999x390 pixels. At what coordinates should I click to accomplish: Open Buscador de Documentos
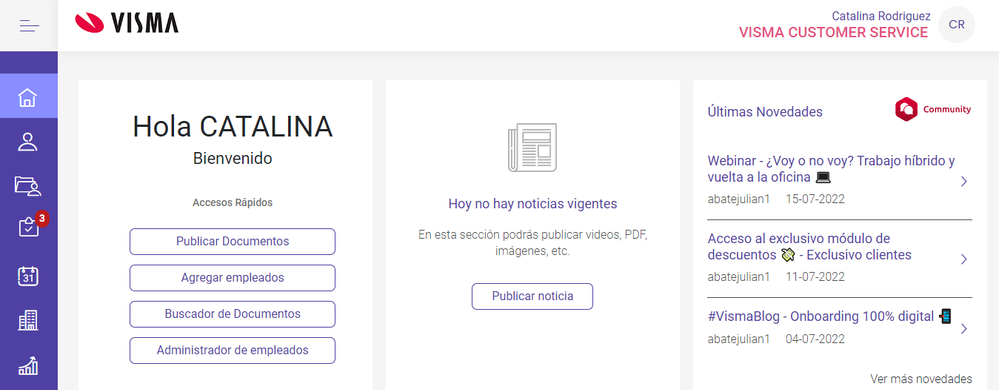[233, 314]
